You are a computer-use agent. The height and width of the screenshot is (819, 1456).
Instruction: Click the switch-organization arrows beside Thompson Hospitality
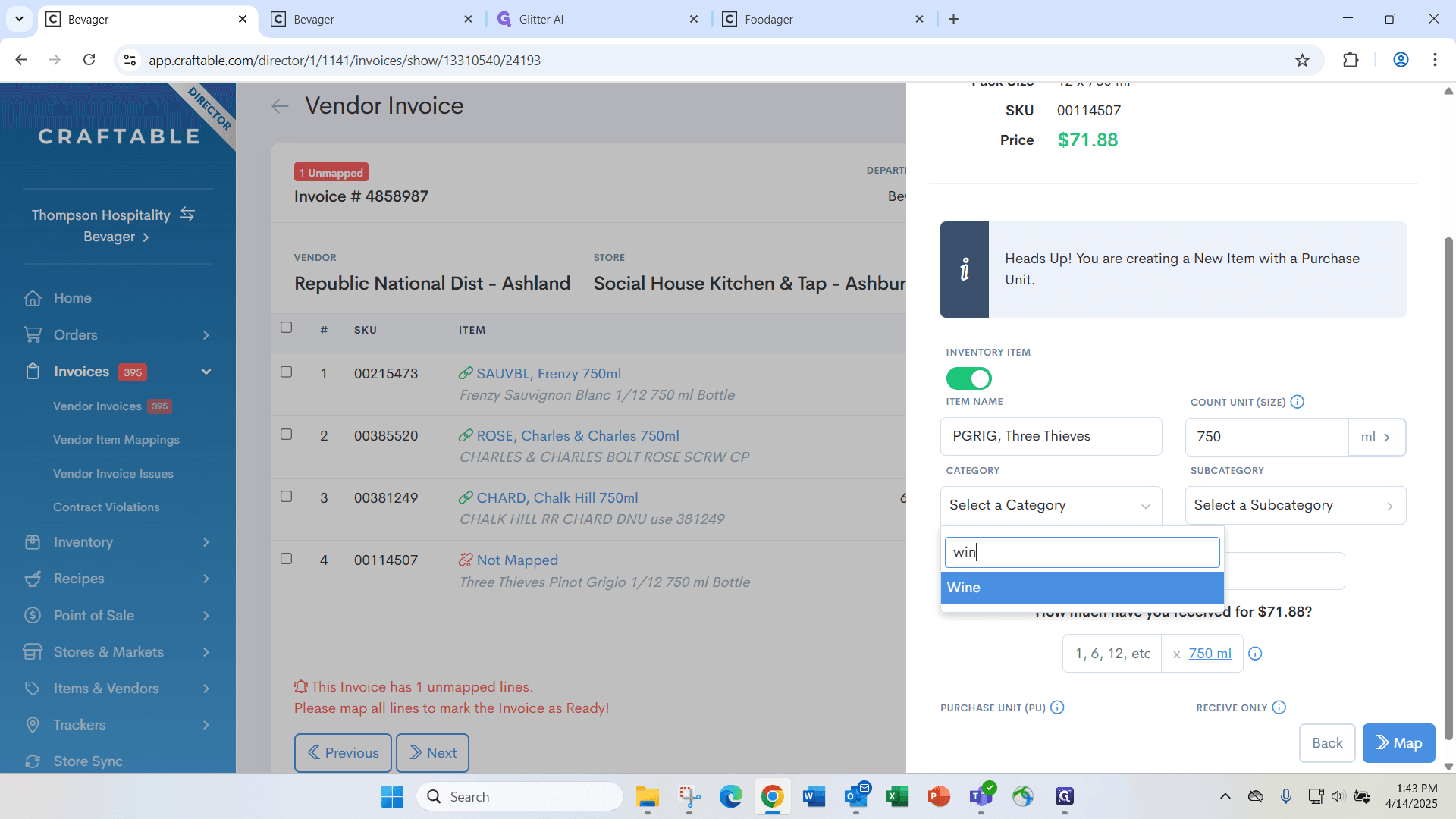(x=187, y=215)
